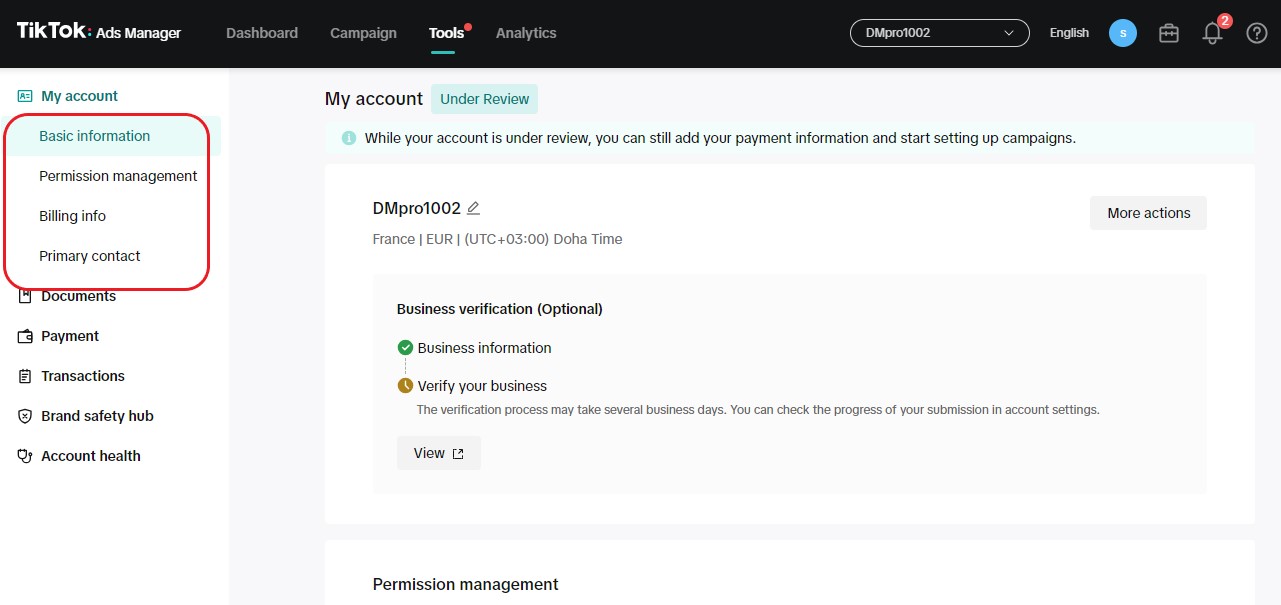Select Billing info in the sidebar
Viewport: 1281px width, 605px height.
click(x=72, y=215)
